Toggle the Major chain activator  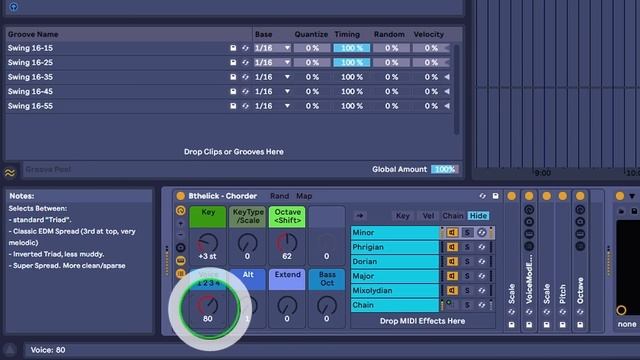[452, 276]
